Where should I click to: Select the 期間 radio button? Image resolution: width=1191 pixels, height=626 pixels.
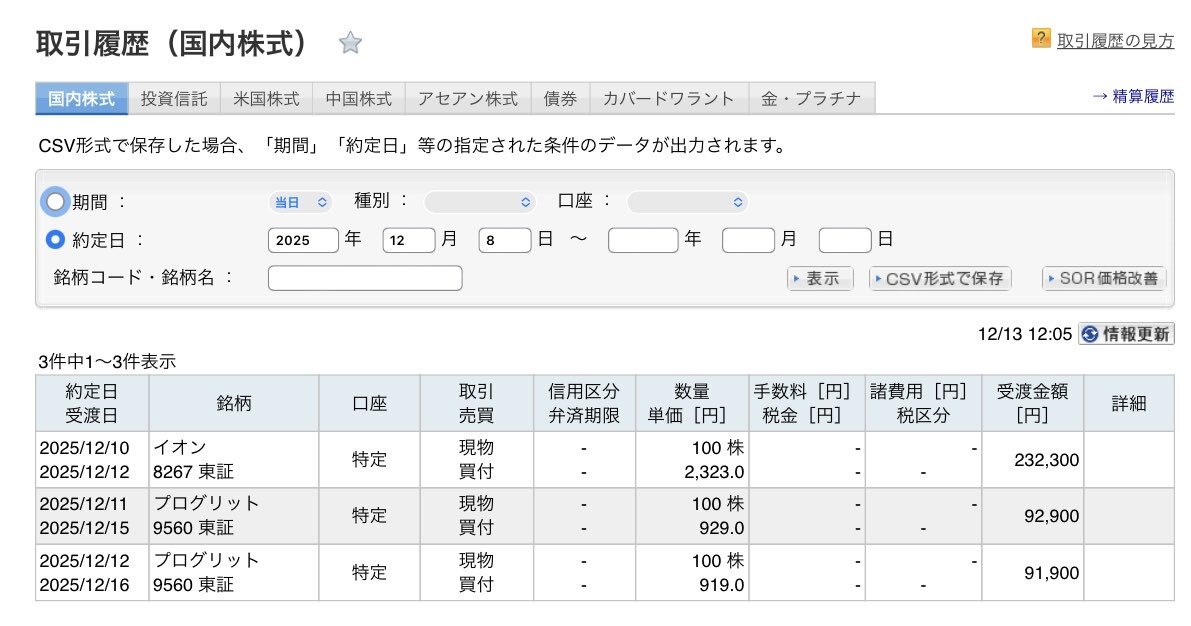coord(55,202)
